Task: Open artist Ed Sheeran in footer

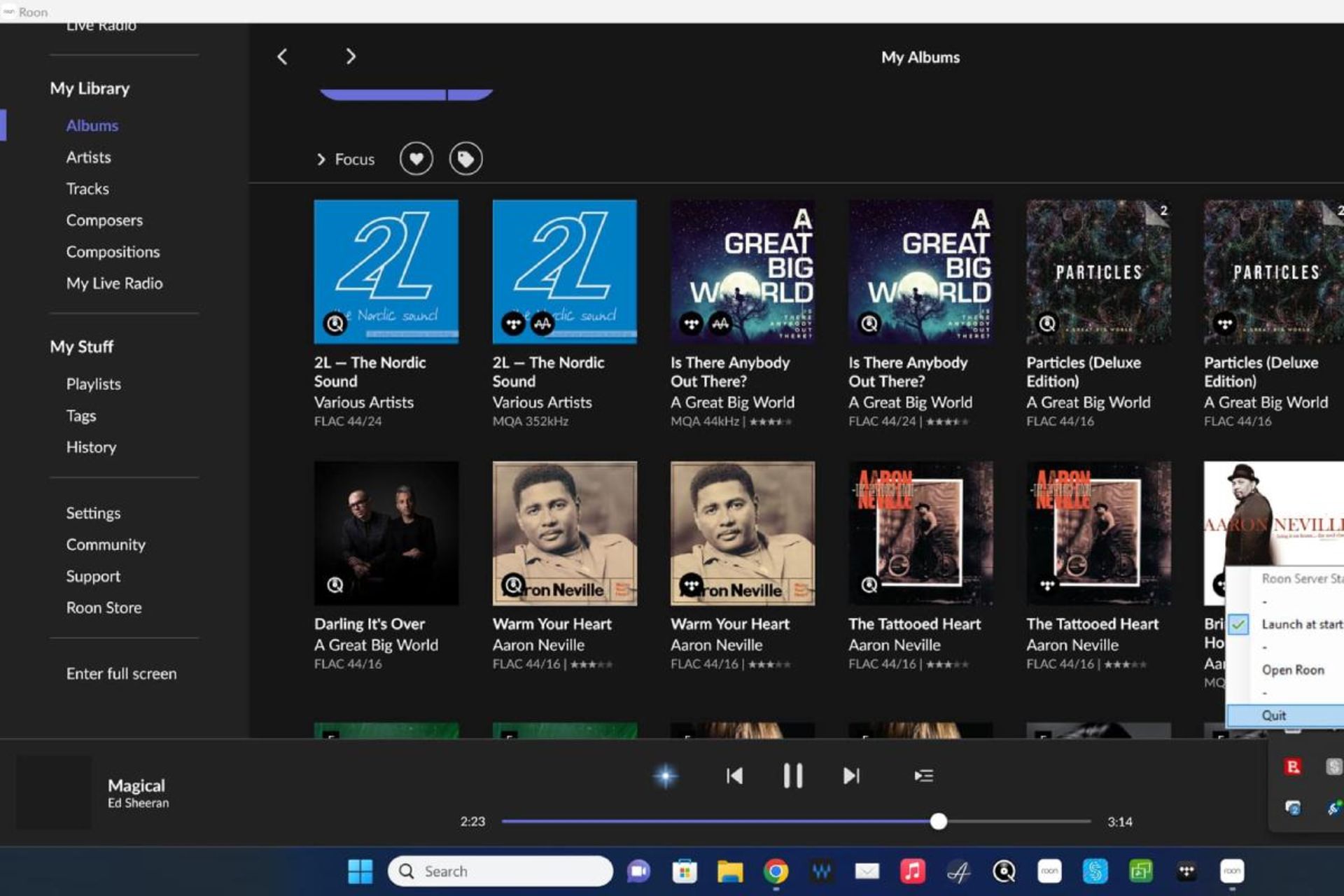Action: click(138, 803)
